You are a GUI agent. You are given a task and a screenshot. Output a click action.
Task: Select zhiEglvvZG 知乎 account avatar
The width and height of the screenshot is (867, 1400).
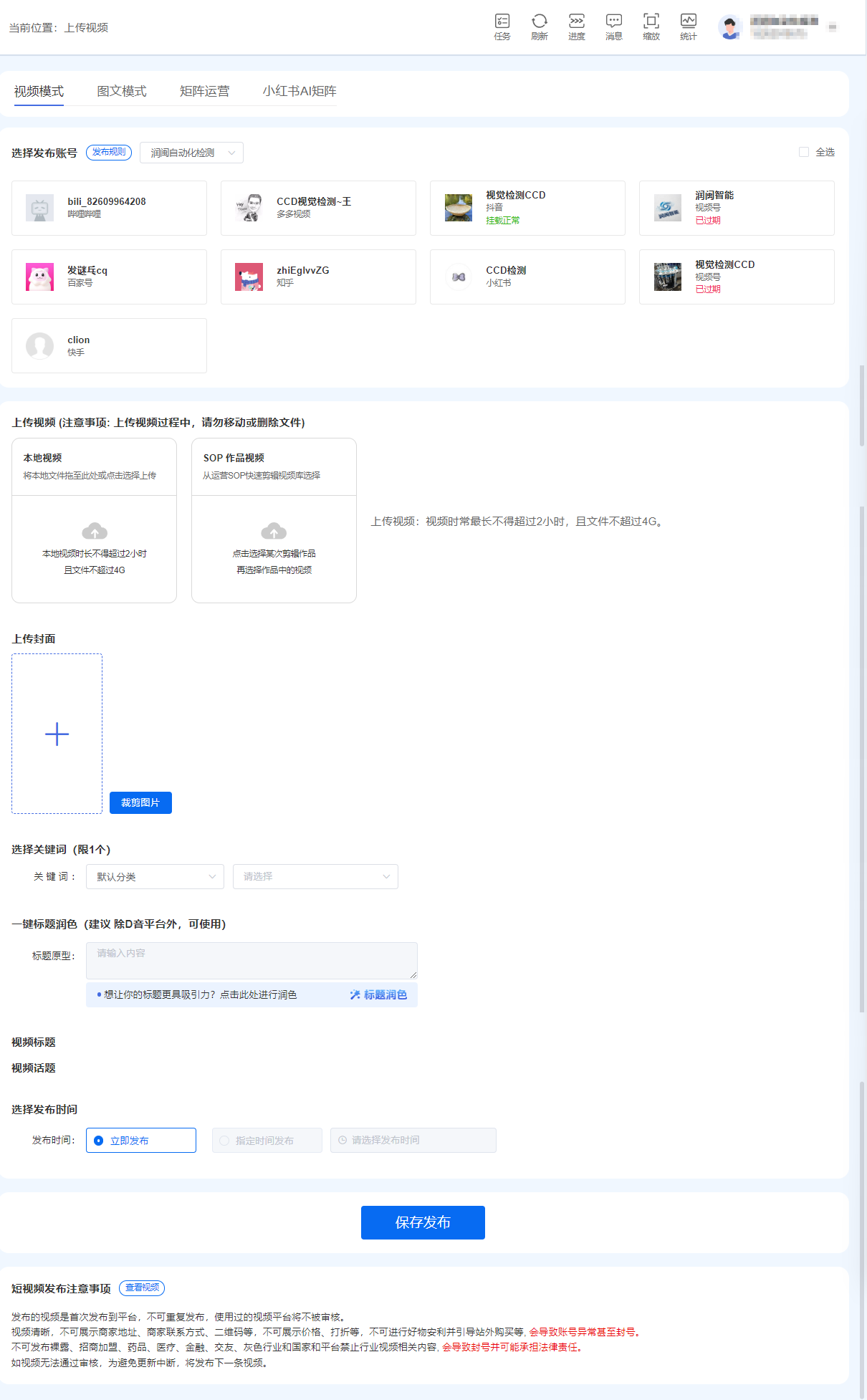249,277
